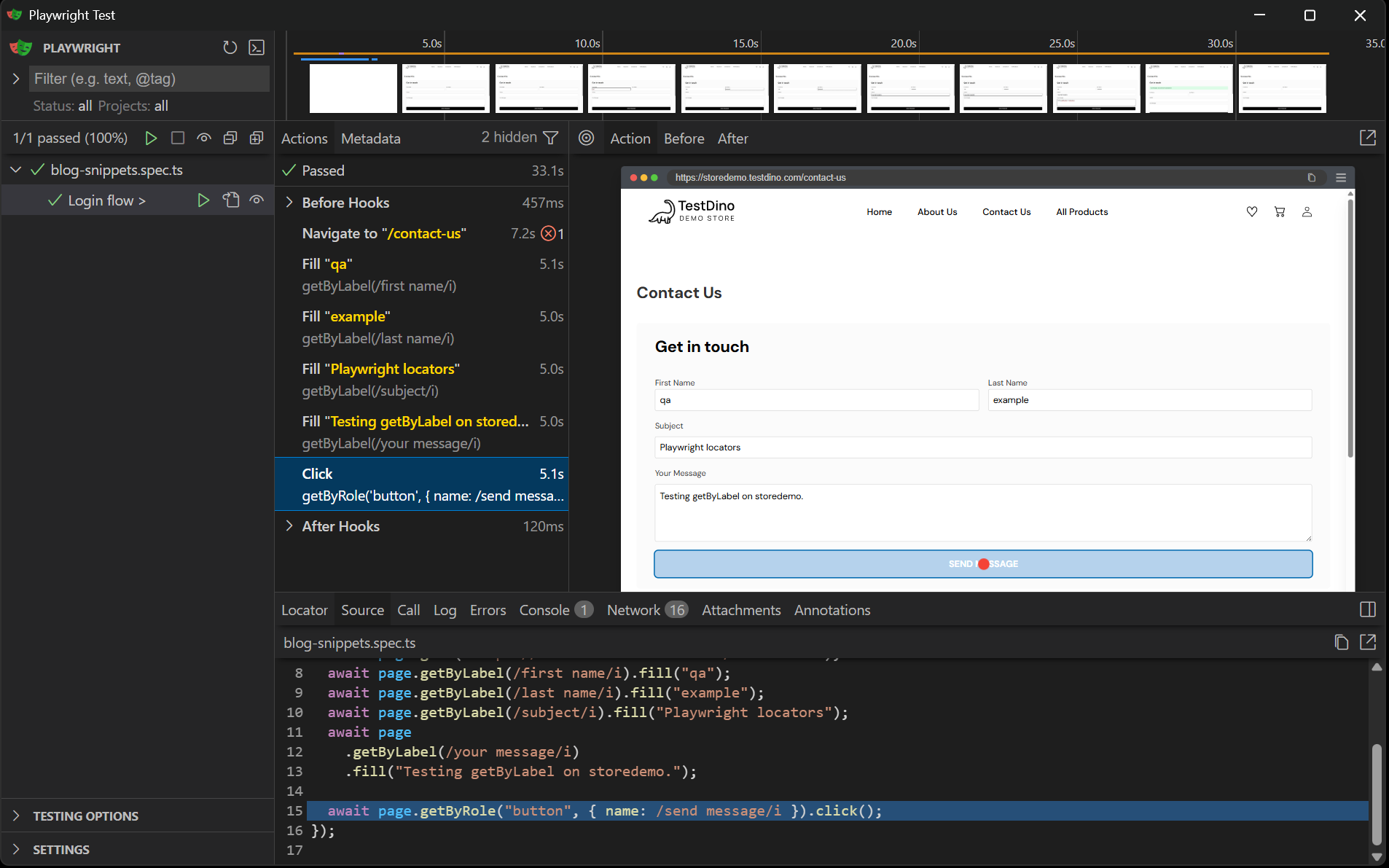The height and width of the screenshot is (868, 1389).
Task: Collapse the blog-snippets.spec.ts tree node
Action: coord(16,170)
